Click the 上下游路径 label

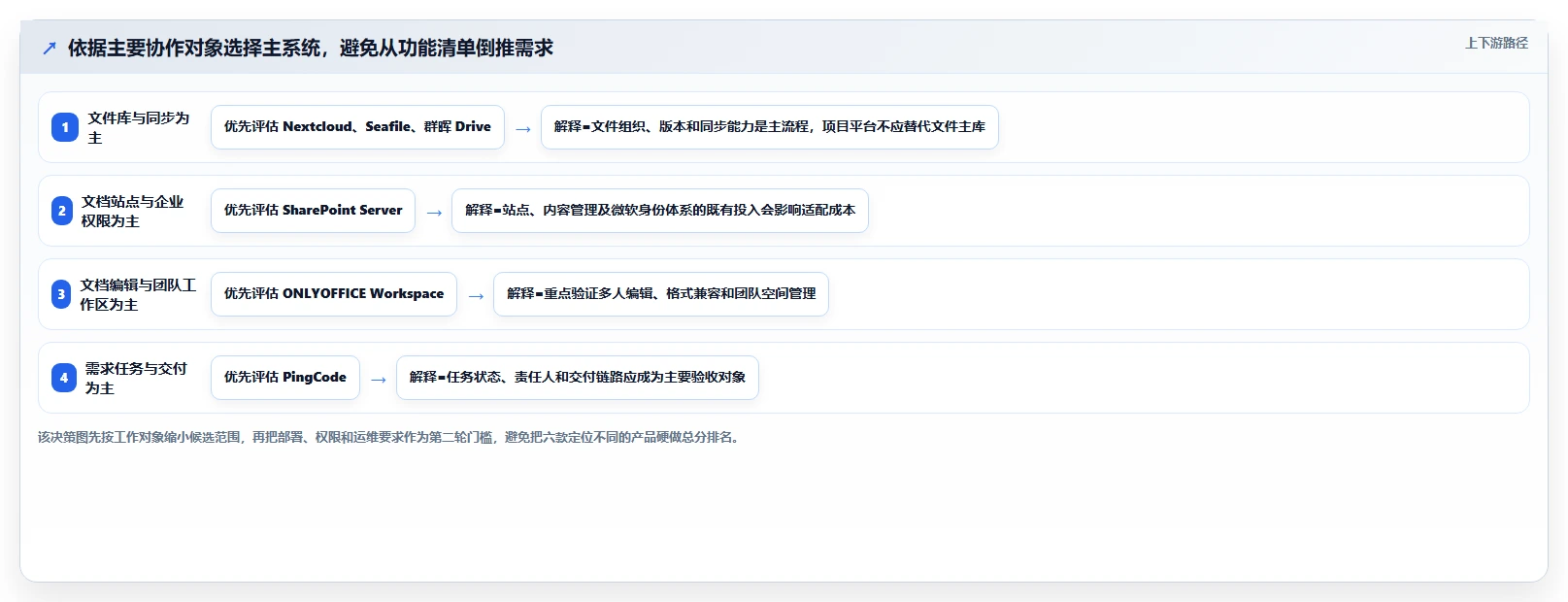[1496, 43]
